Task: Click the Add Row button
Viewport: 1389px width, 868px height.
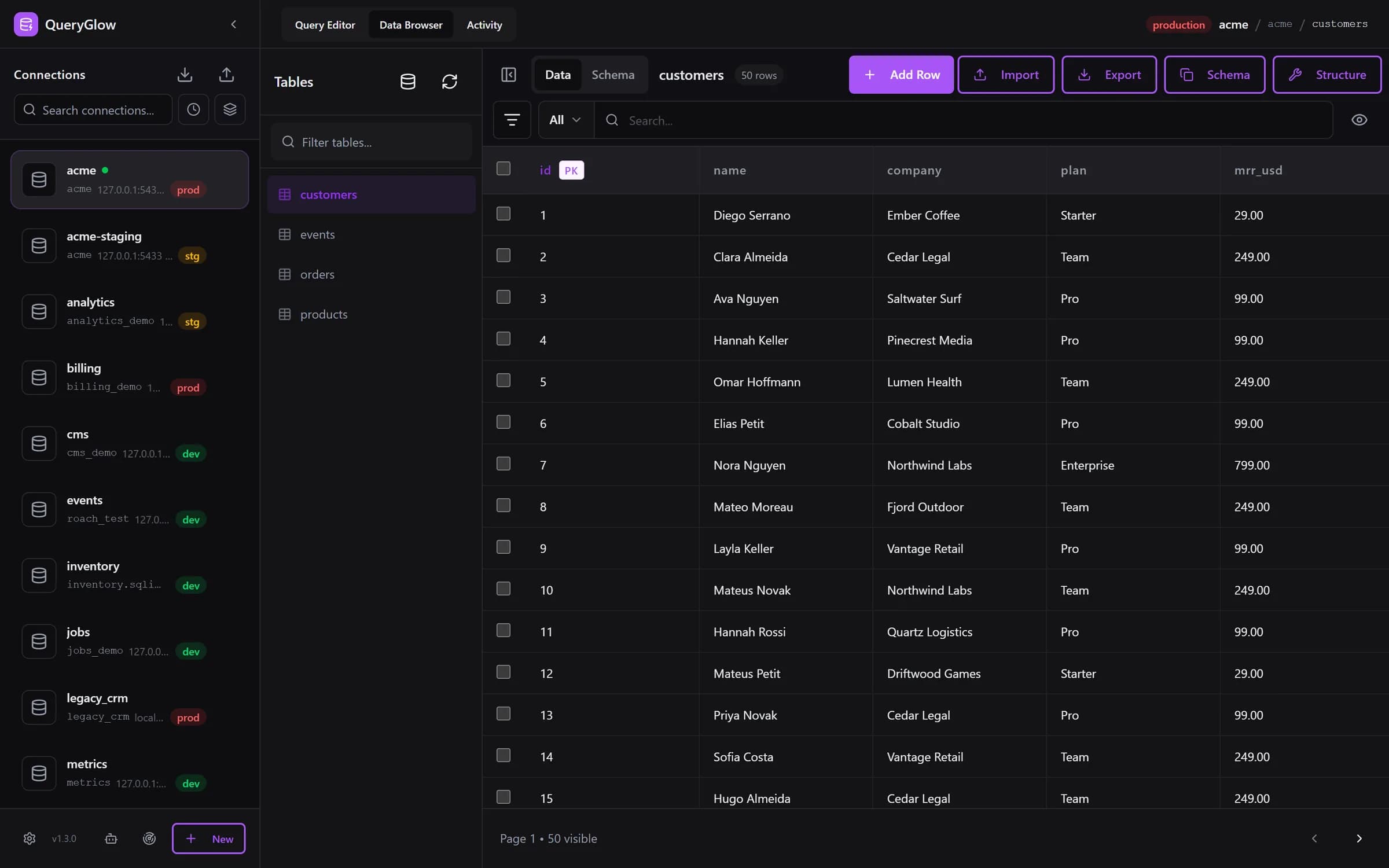Action: click(x=901, y=75)
